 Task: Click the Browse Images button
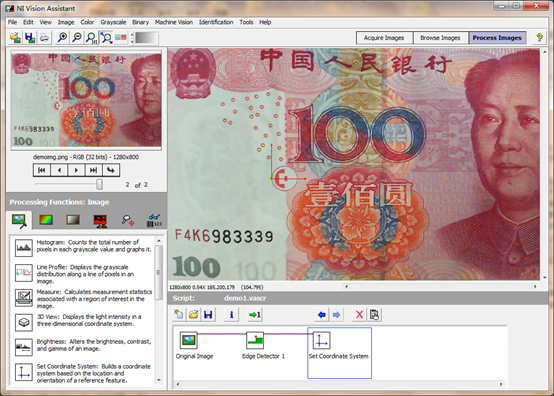click(x=441, y=38)
